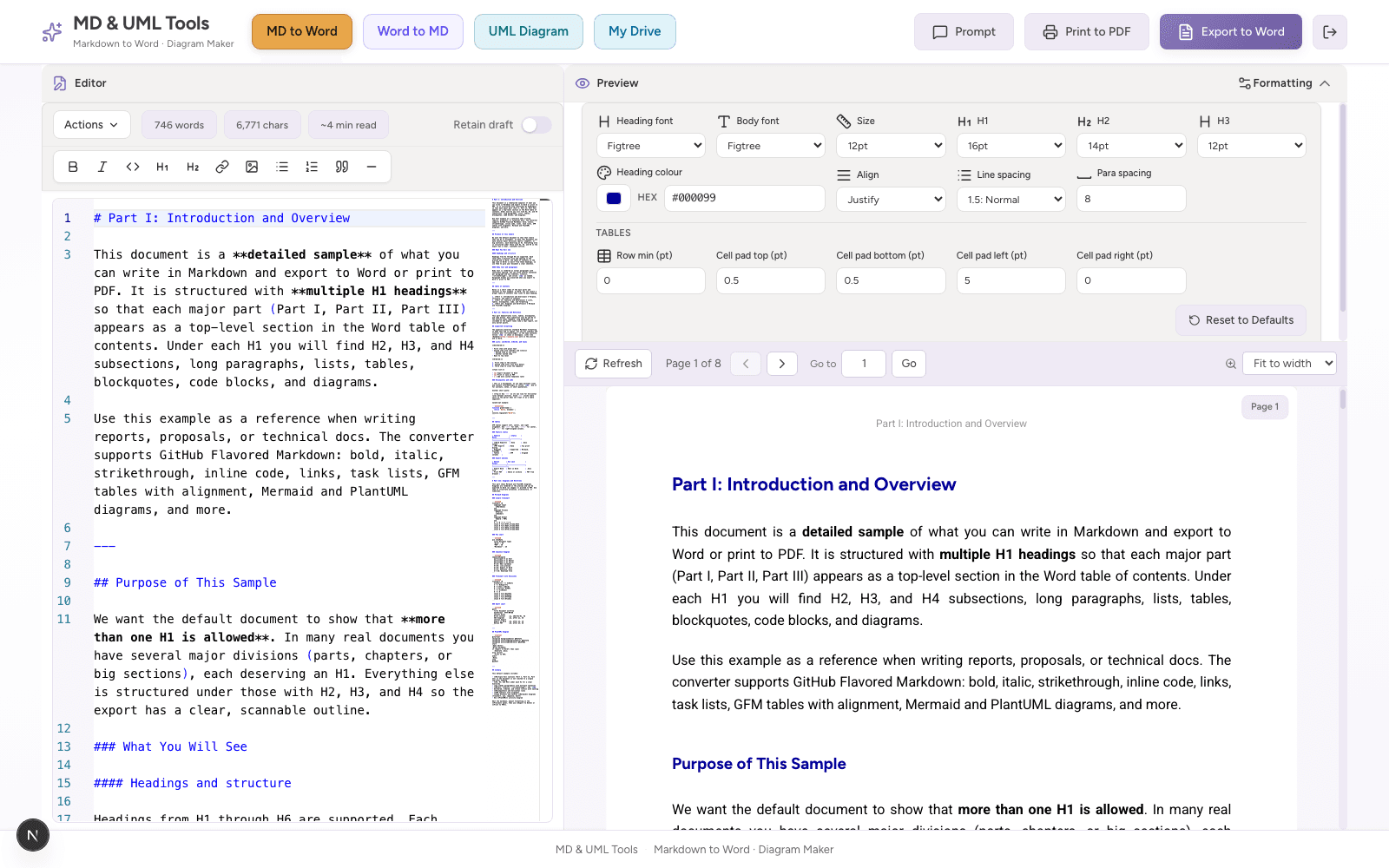Insert a blockquote
The height and width of the screenshot is (868, 1389).
pos(342,167)
